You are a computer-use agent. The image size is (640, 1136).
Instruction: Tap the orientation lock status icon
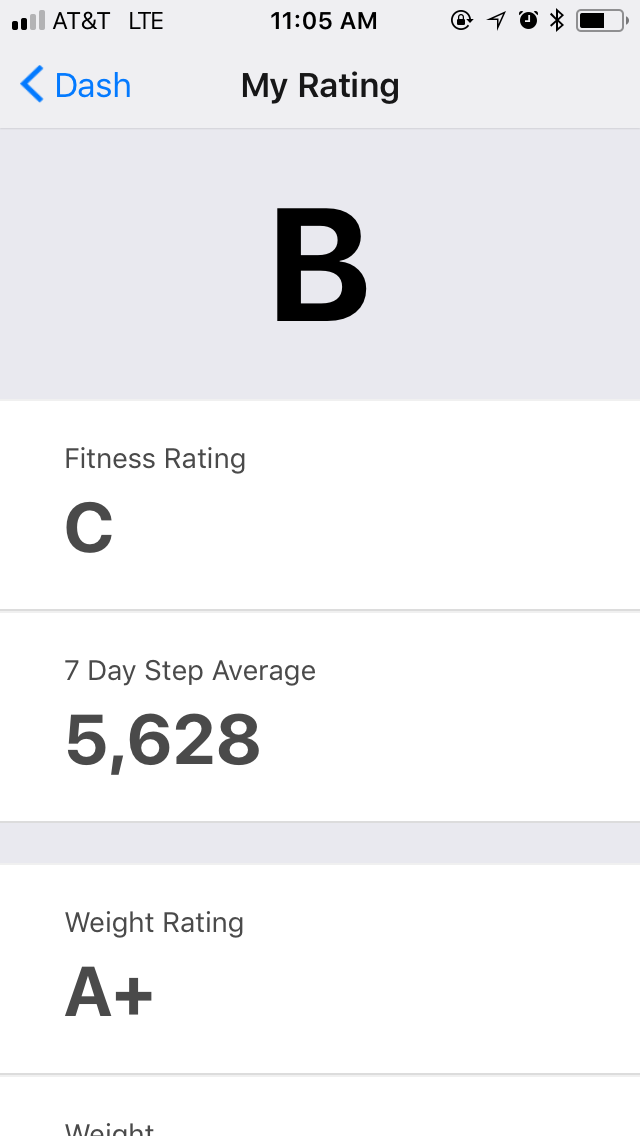(x=461, y=20)
